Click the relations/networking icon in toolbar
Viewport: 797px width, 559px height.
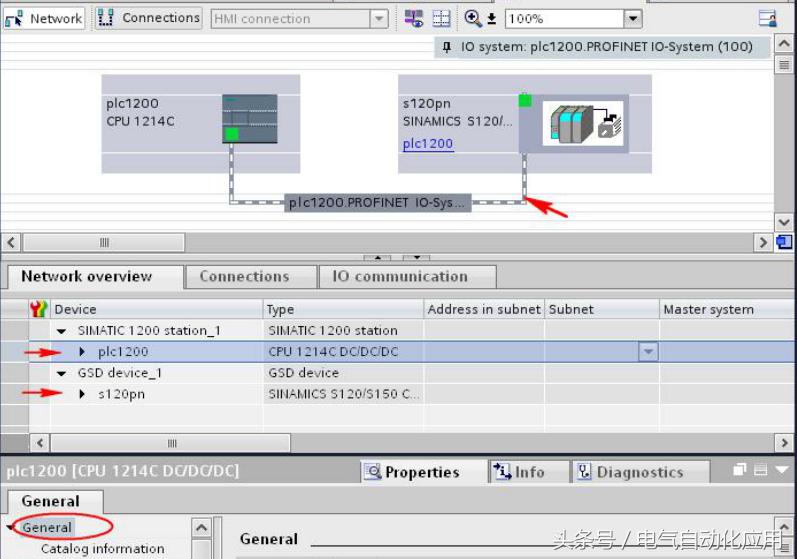(x=414, y=19)
